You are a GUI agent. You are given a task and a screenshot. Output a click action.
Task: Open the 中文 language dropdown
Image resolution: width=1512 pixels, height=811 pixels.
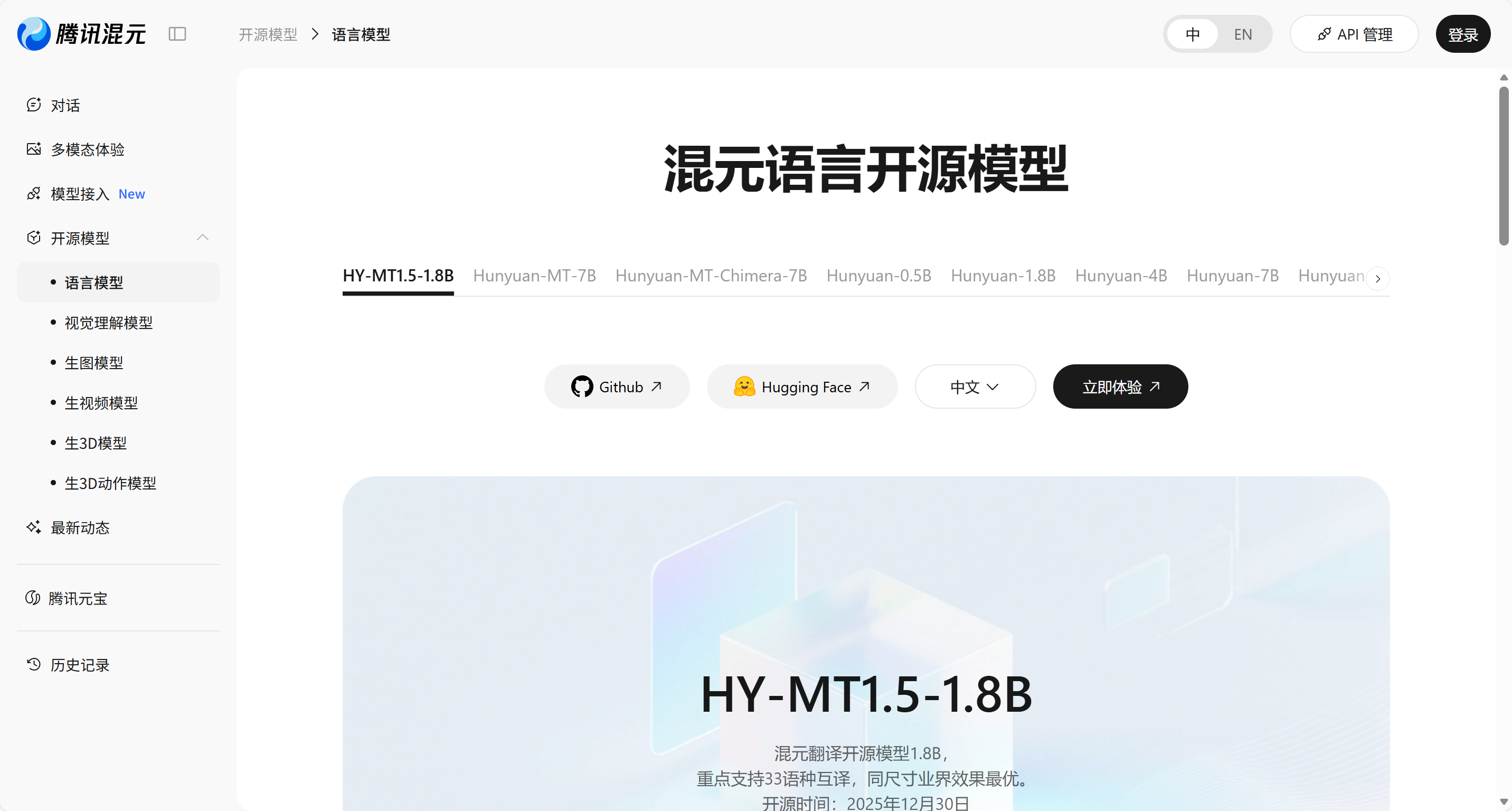coord(975,386)
